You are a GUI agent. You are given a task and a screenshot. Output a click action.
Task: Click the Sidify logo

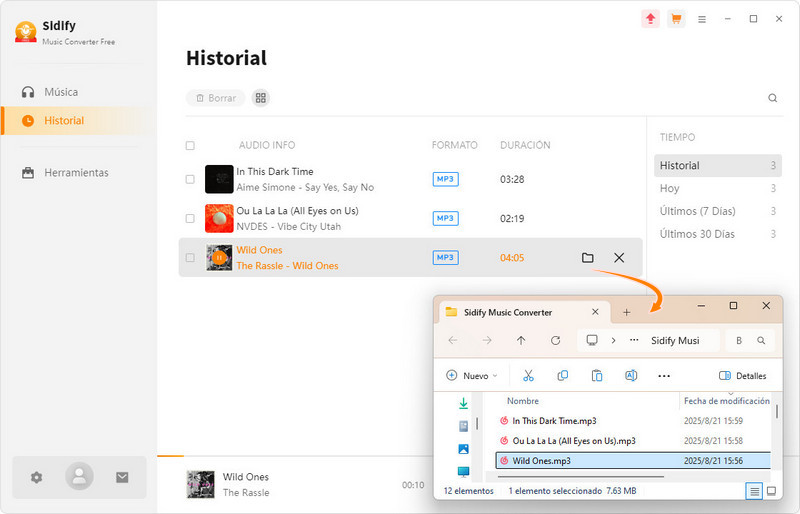tap(26, 32)
